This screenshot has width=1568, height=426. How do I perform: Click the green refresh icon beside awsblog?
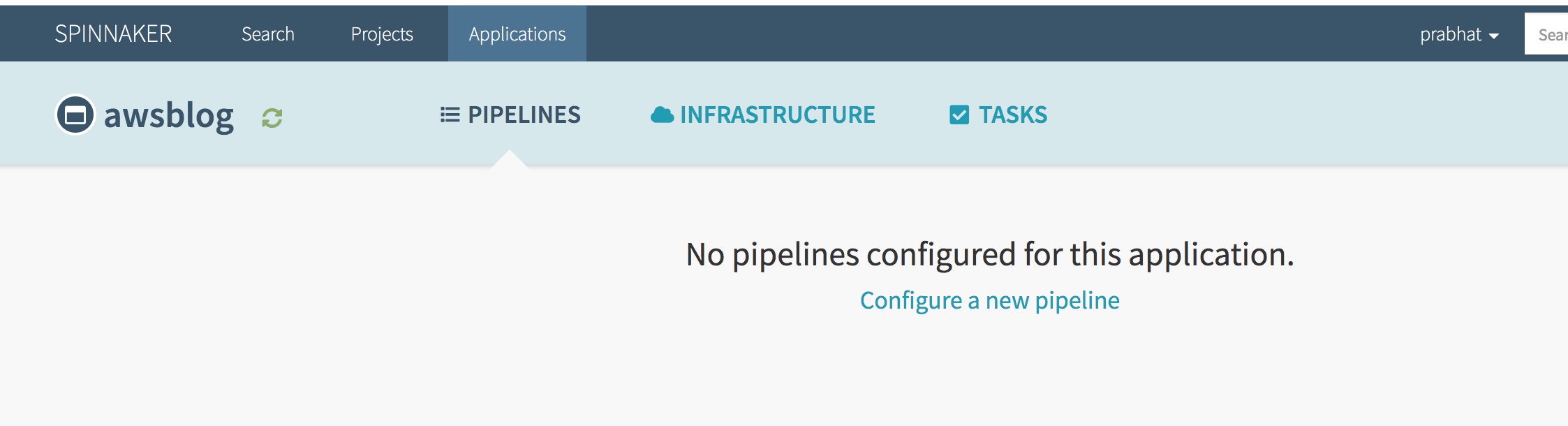pos(272,118)
